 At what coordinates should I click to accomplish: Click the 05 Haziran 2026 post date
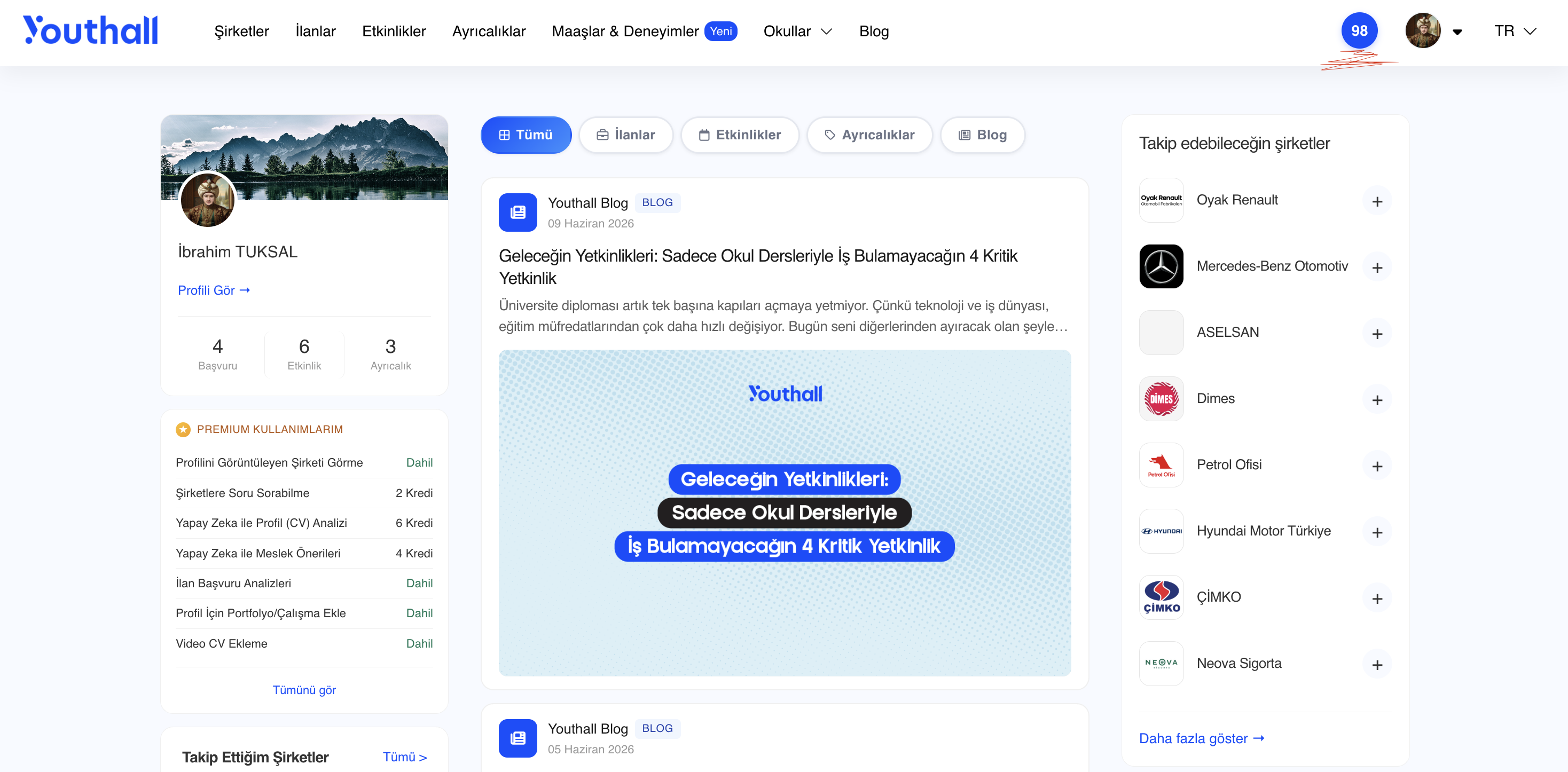click(591, 750)
